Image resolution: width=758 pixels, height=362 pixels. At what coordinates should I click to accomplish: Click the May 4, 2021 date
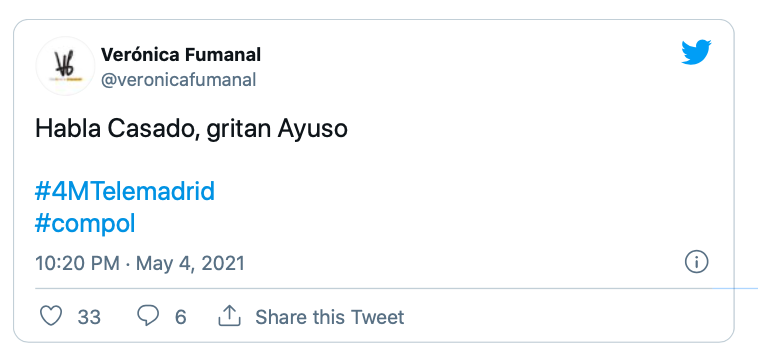click(190, 263)
